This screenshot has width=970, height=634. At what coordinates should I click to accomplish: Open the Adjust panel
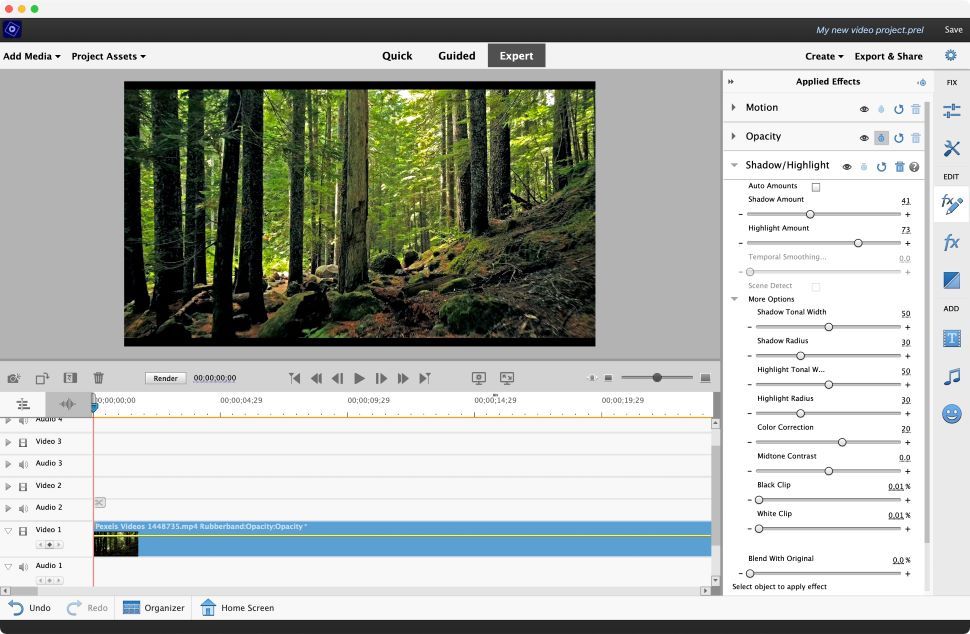[x=950, y=110]
